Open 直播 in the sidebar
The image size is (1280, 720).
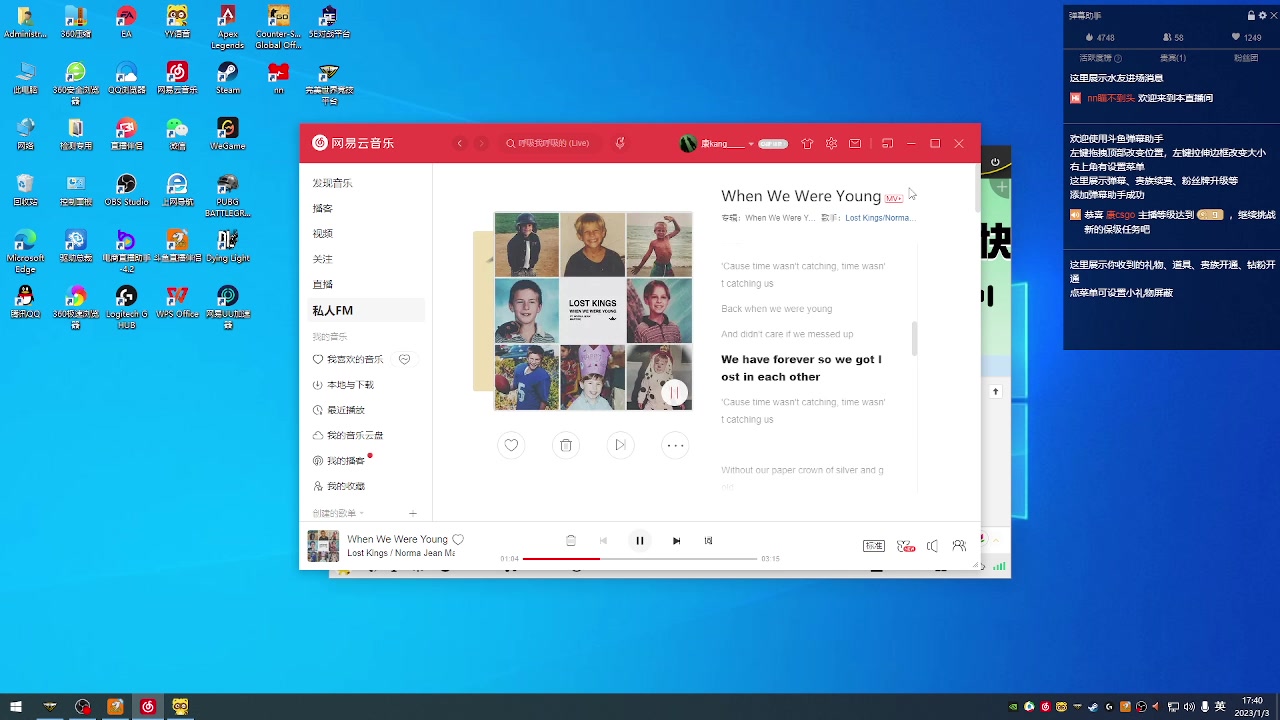322,284
